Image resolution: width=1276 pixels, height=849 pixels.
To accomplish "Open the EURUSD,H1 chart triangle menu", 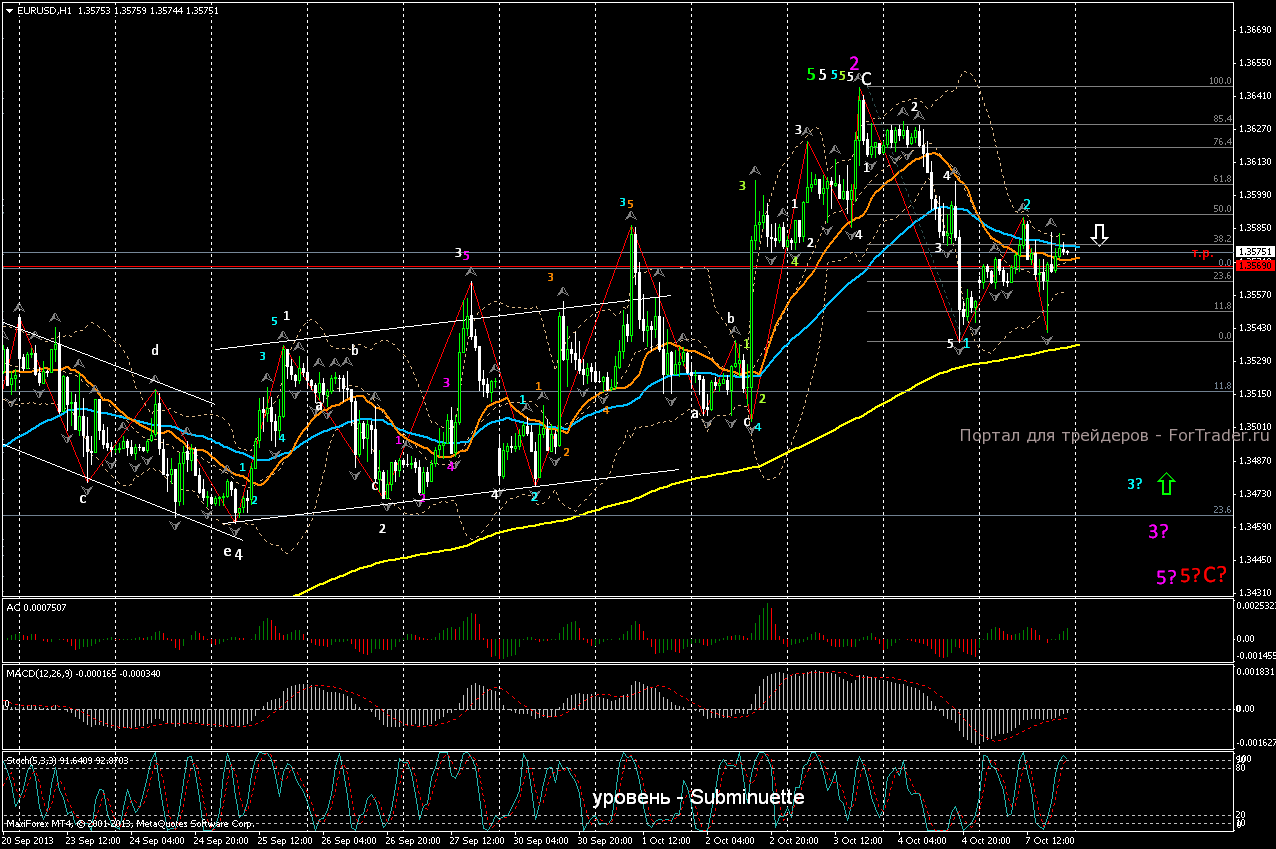I will [x=9, y=10].
